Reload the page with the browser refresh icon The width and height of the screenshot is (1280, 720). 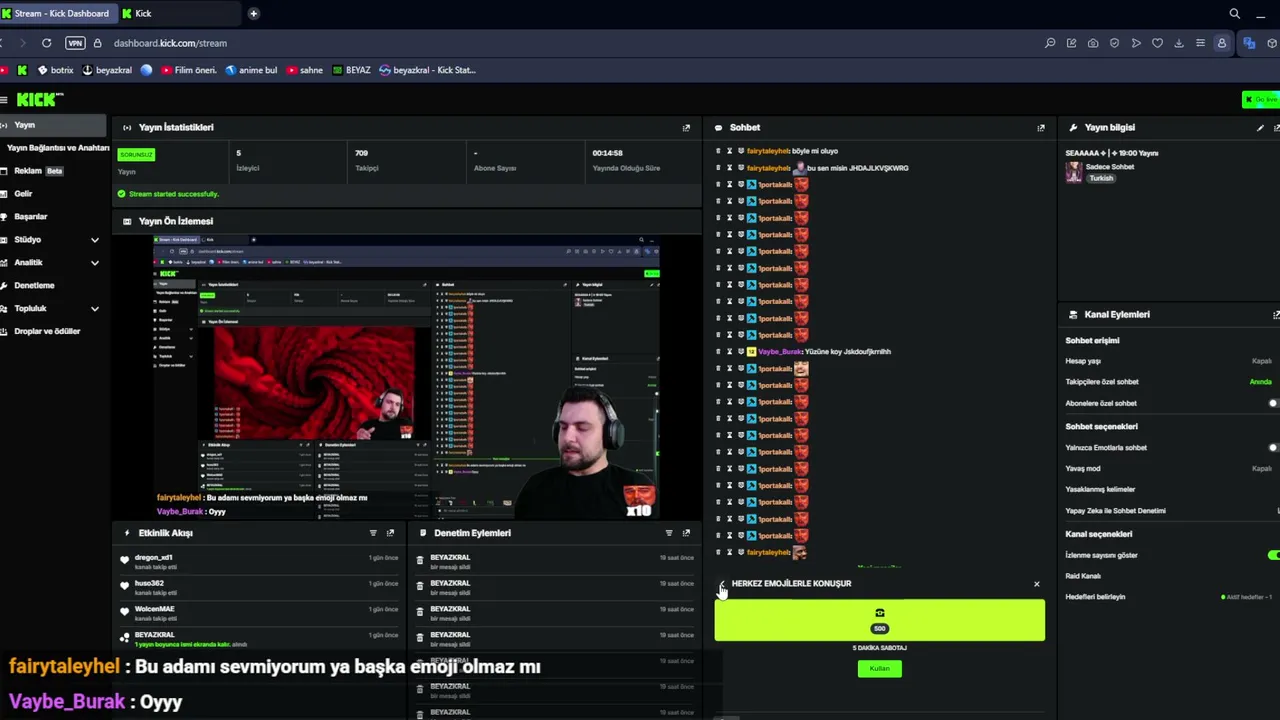pos(46,43)
